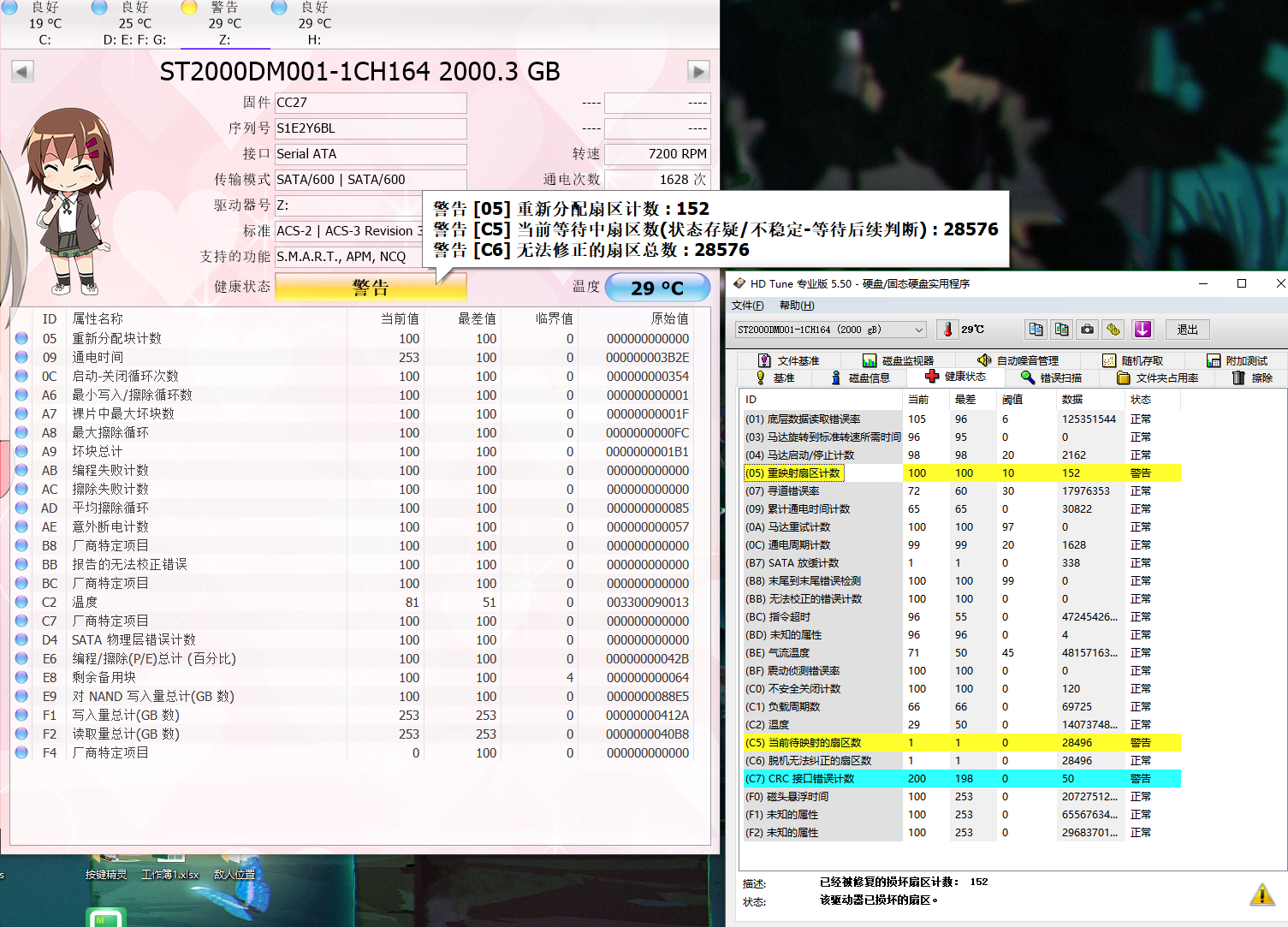The height and width of the screenshot is (927, 1288).
Task: Click the 通电次数 field showing 1628 次
Action: point(657,180)
